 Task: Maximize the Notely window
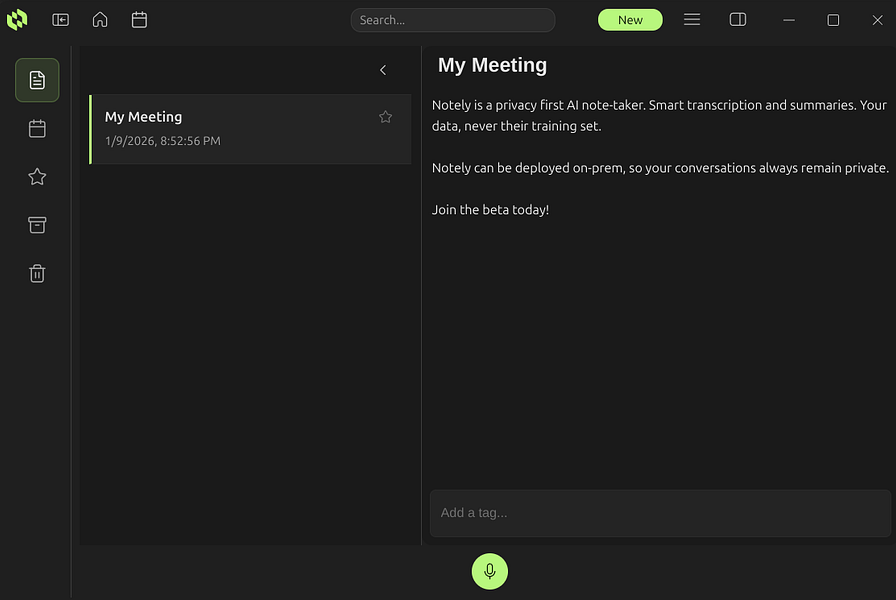(x=833, y=20)
